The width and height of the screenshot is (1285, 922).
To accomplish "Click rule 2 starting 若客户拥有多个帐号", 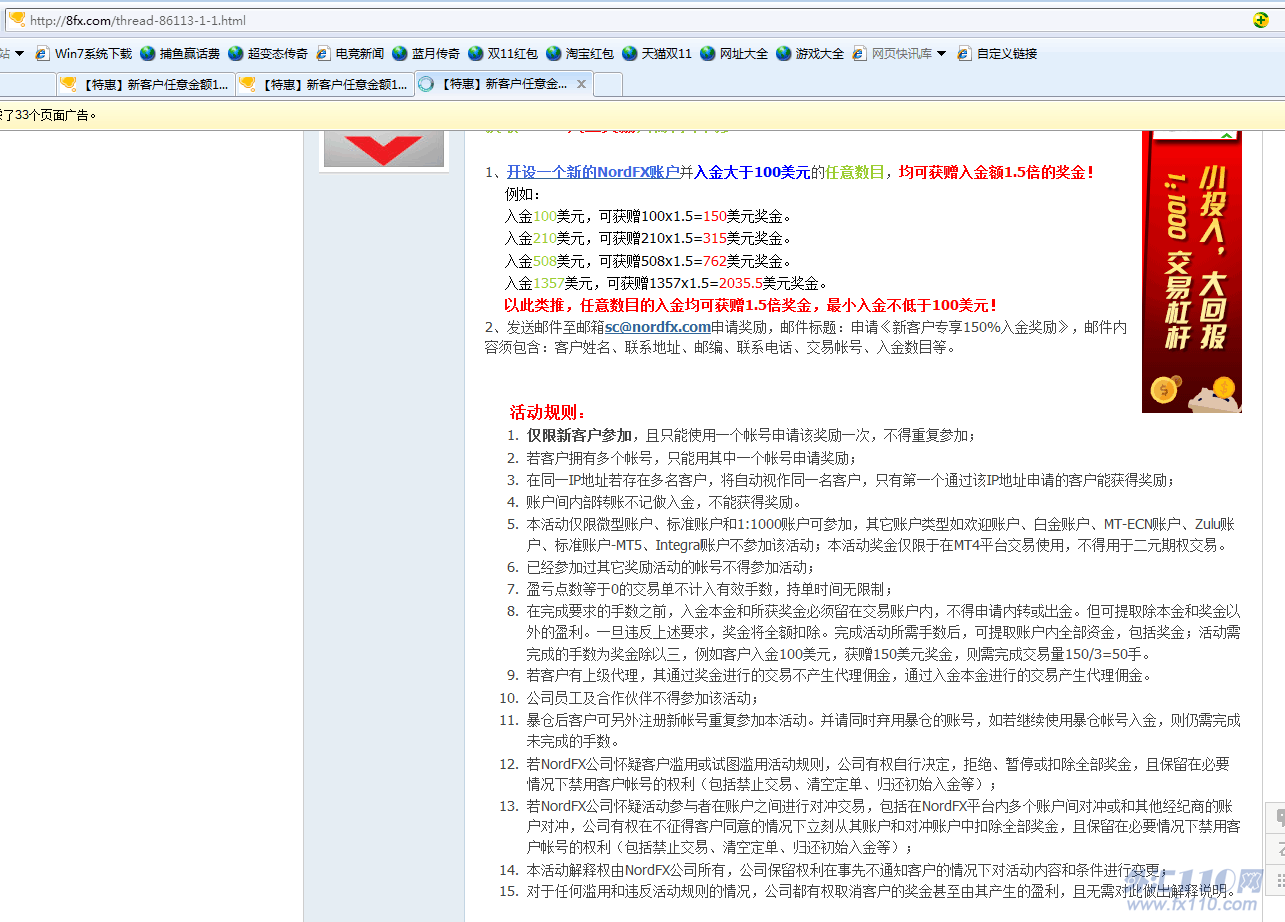I will point(692,458).
